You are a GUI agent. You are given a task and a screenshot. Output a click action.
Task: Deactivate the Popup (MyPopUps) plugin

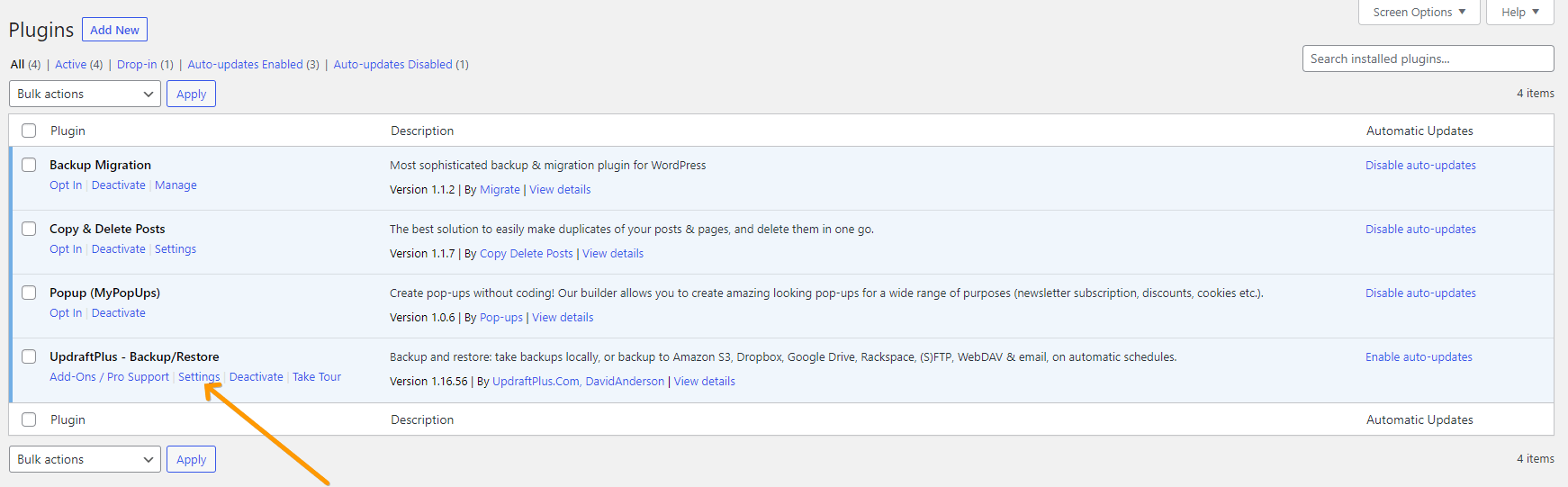[118, 312]
